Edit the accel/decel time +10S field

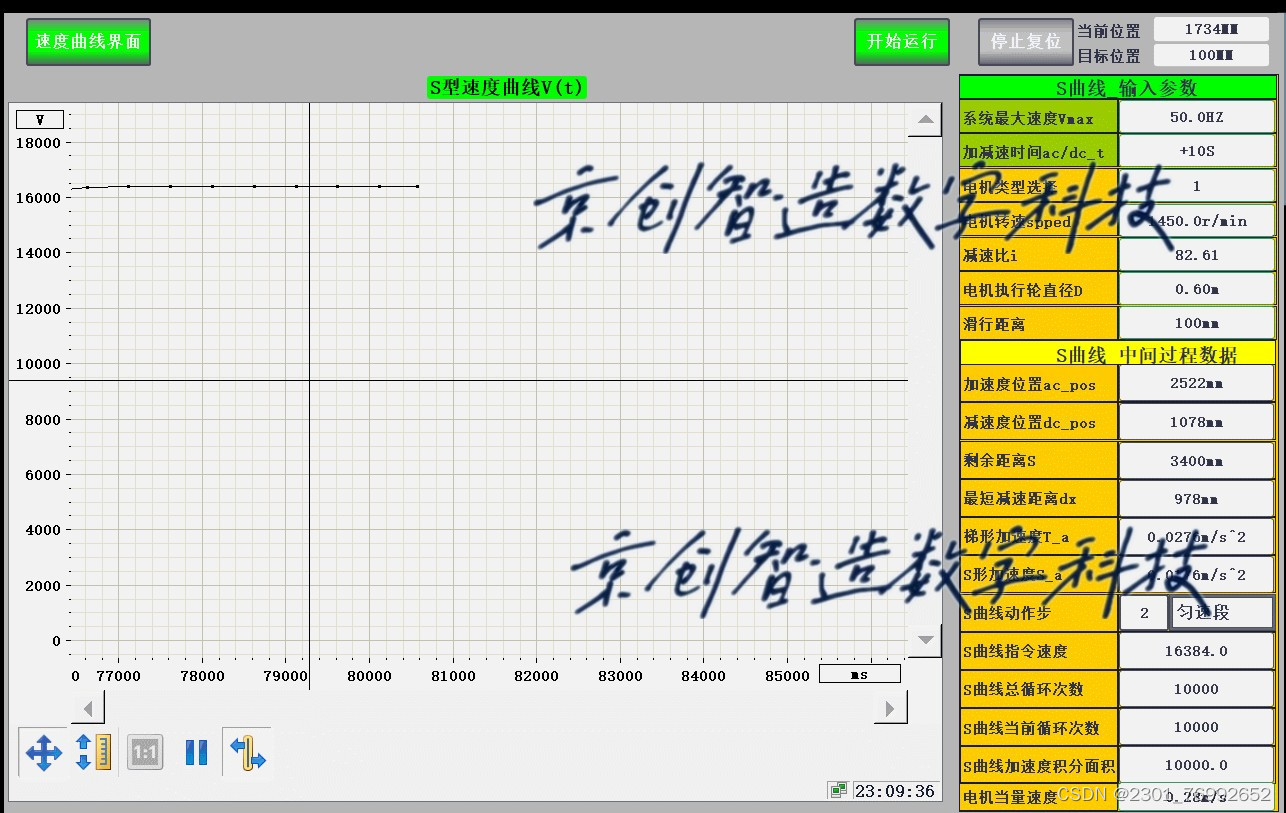tap(1197, 151)
